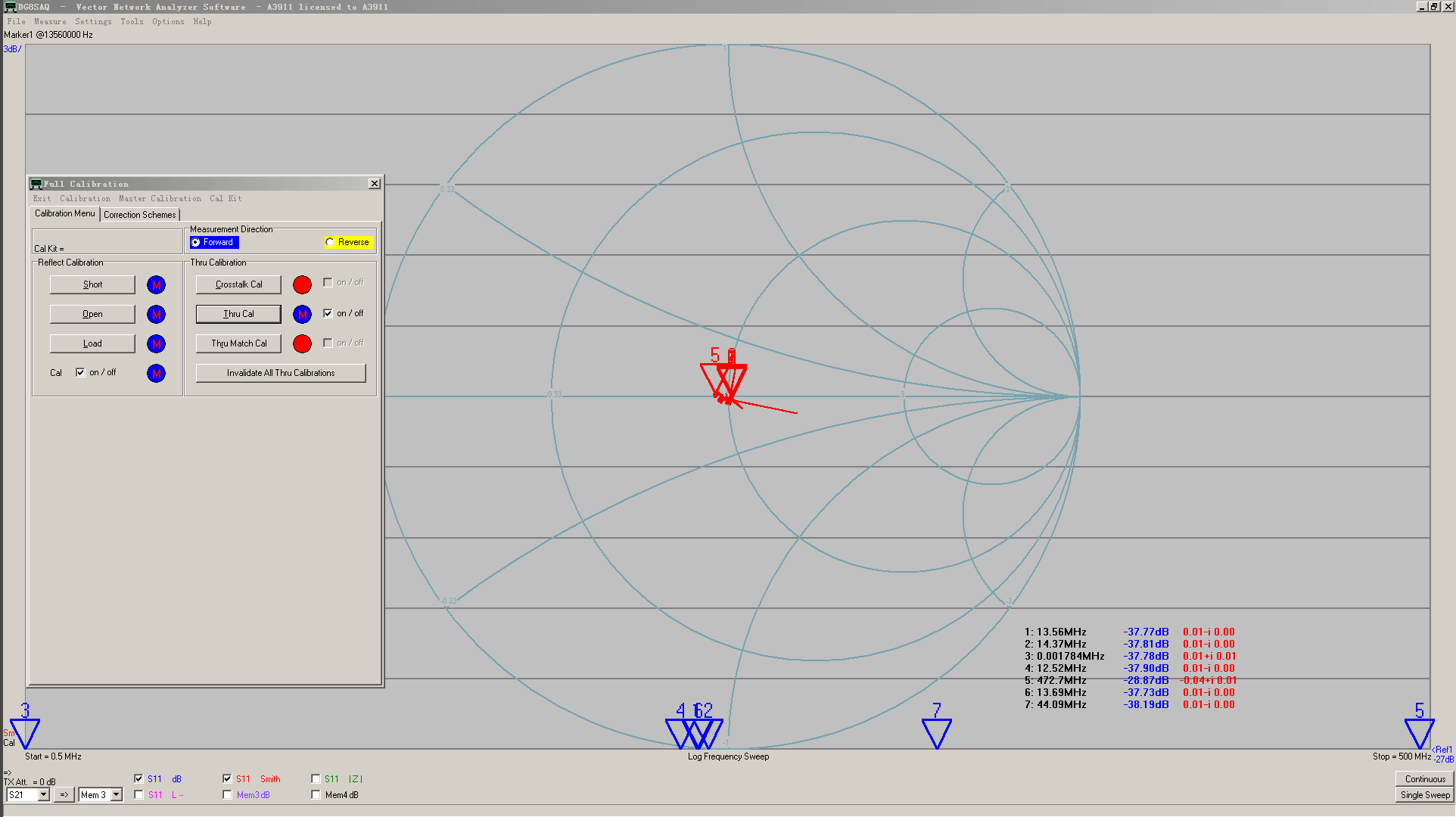
Task: Switch to the Correction Schemes tab
Action: tap(140, 215)
